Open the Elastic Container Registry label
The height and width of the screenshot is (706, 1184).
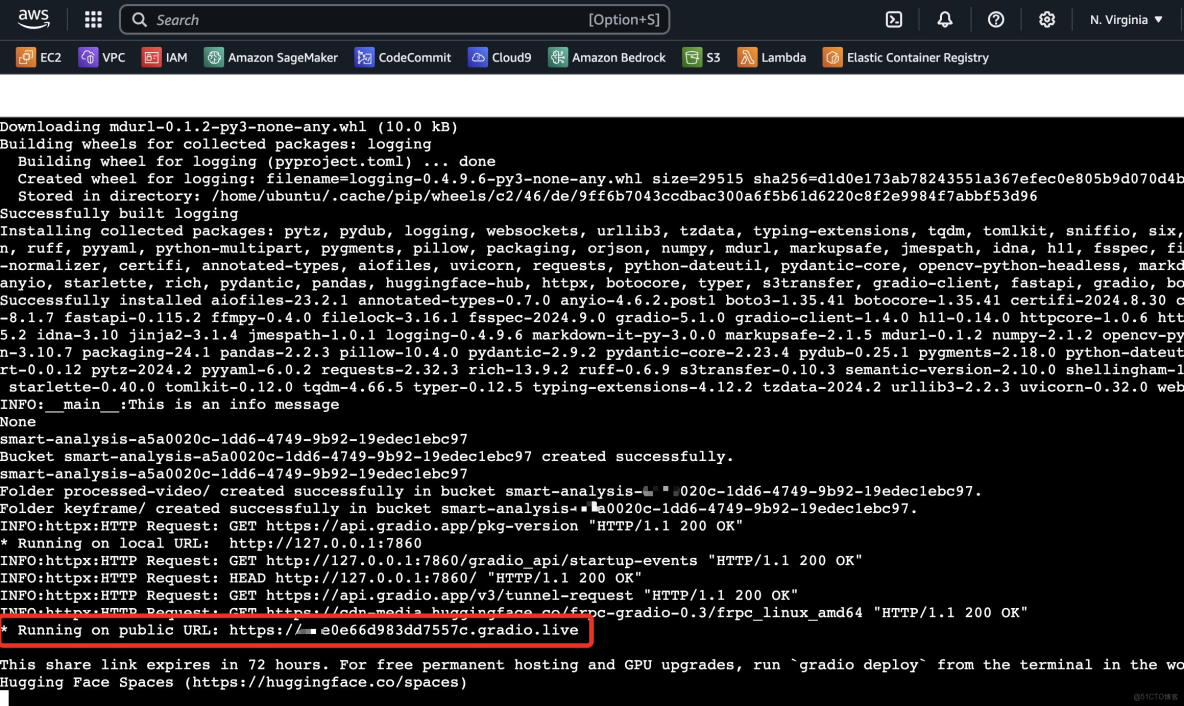[917, 57]
